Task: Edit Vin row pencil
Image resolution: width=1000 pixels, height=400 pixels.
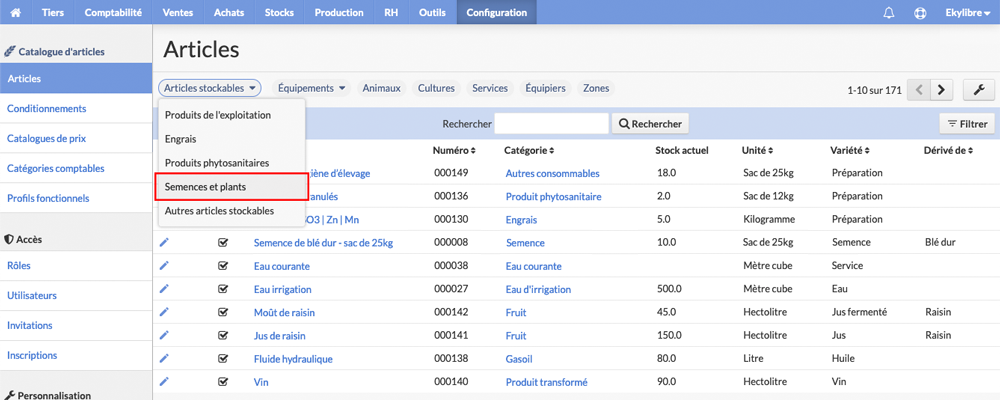Action: tap(164, 381)
